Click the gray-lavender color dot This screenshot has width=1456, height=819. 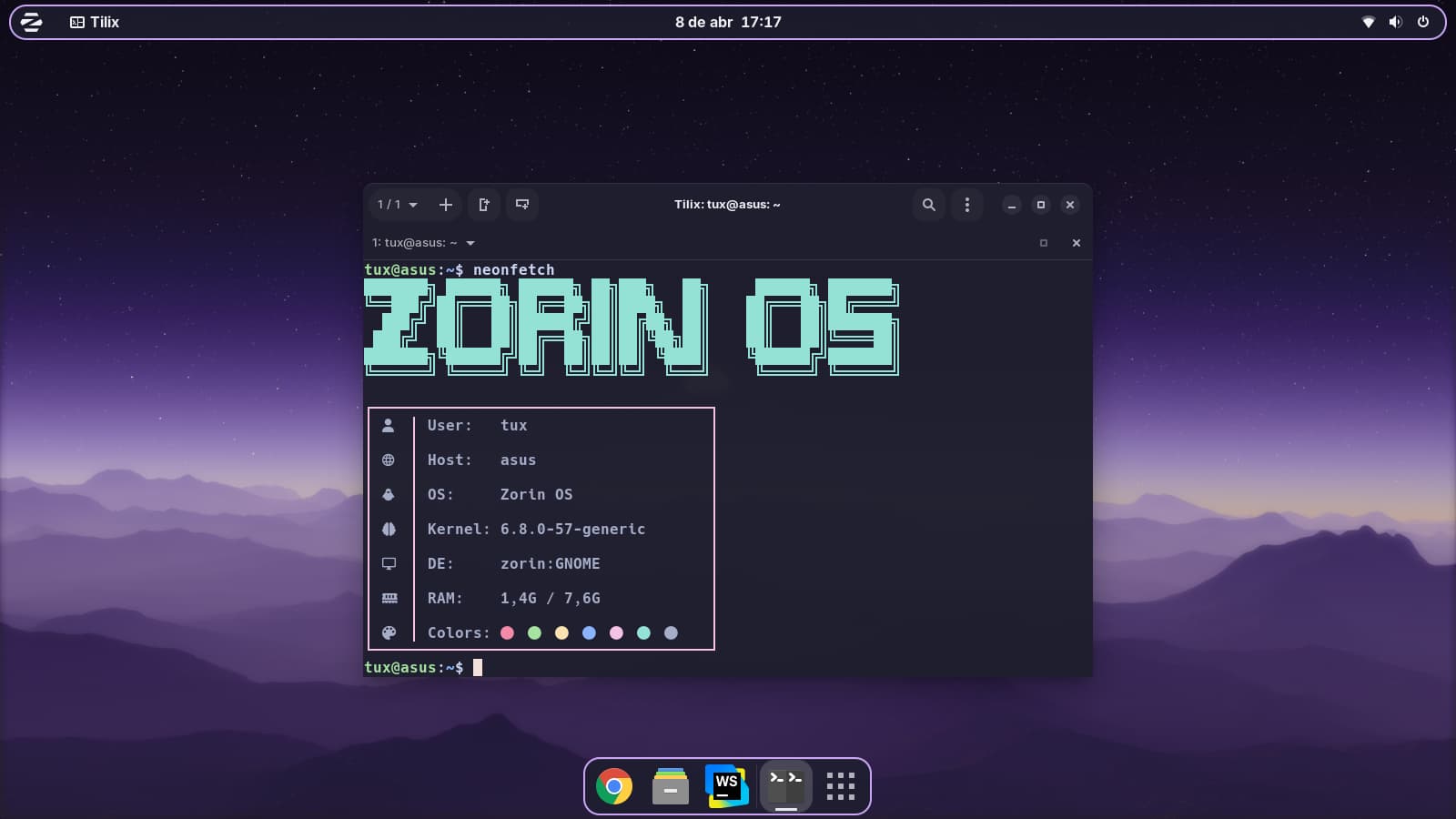(x=672, y=632)
